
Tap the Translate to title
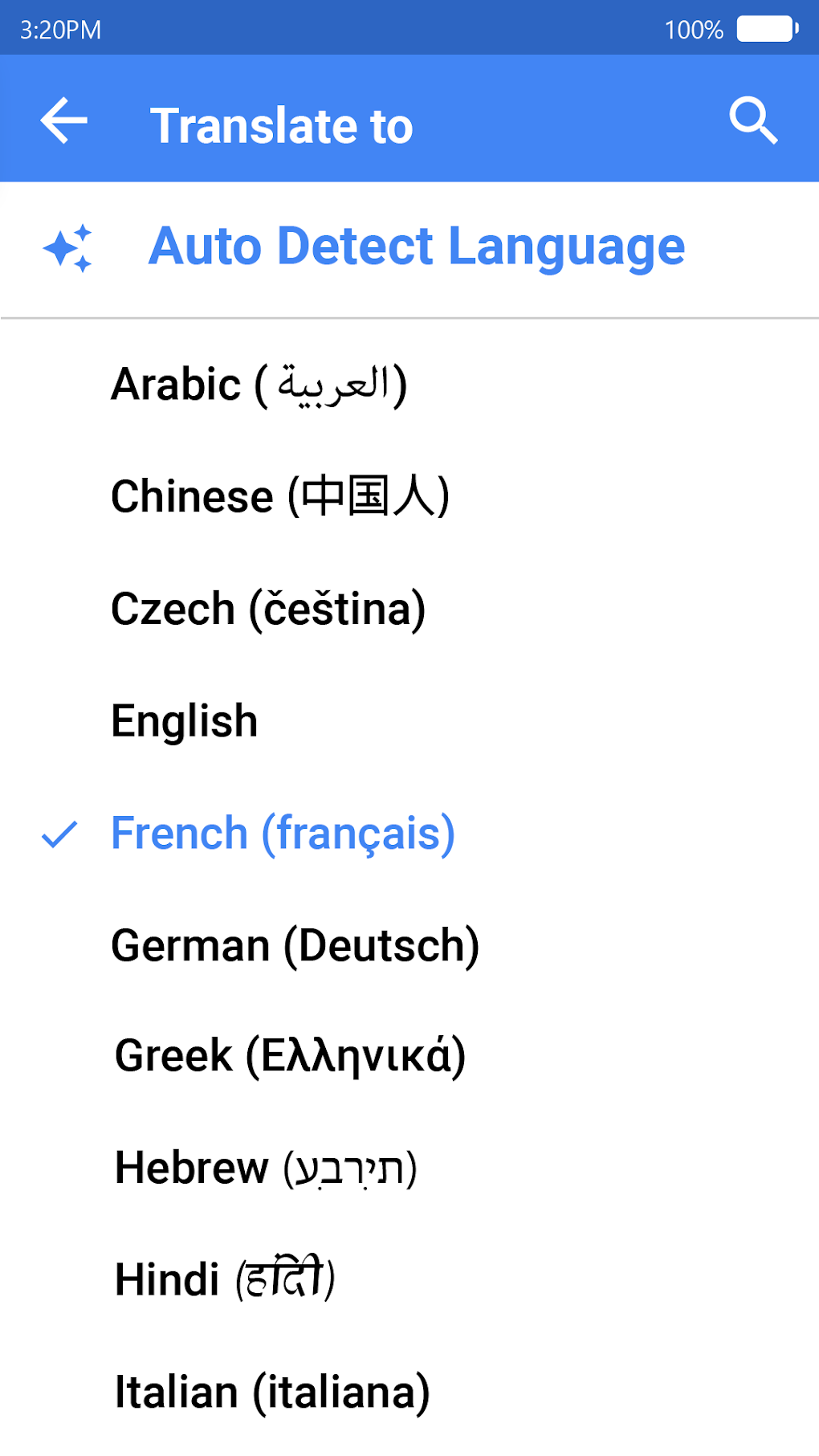coord(281,124)
